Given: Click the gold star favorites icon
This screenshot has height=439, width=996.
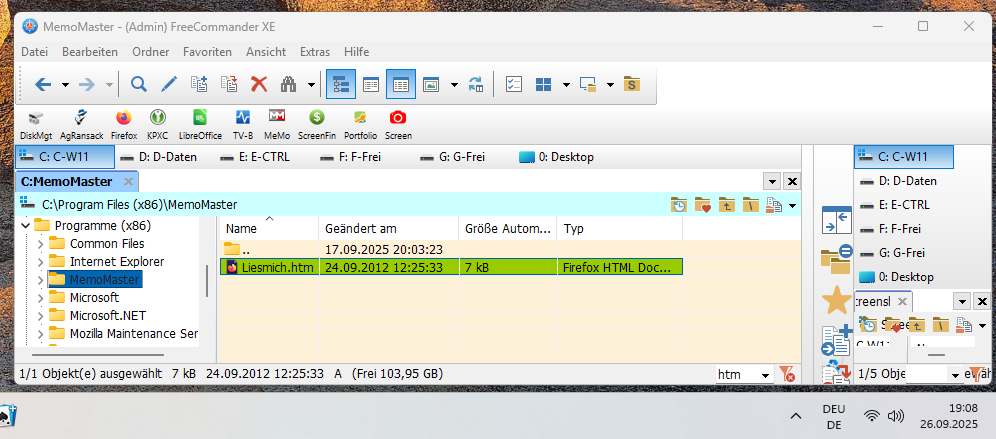Looking at the screenshot, I should point(836,301).
